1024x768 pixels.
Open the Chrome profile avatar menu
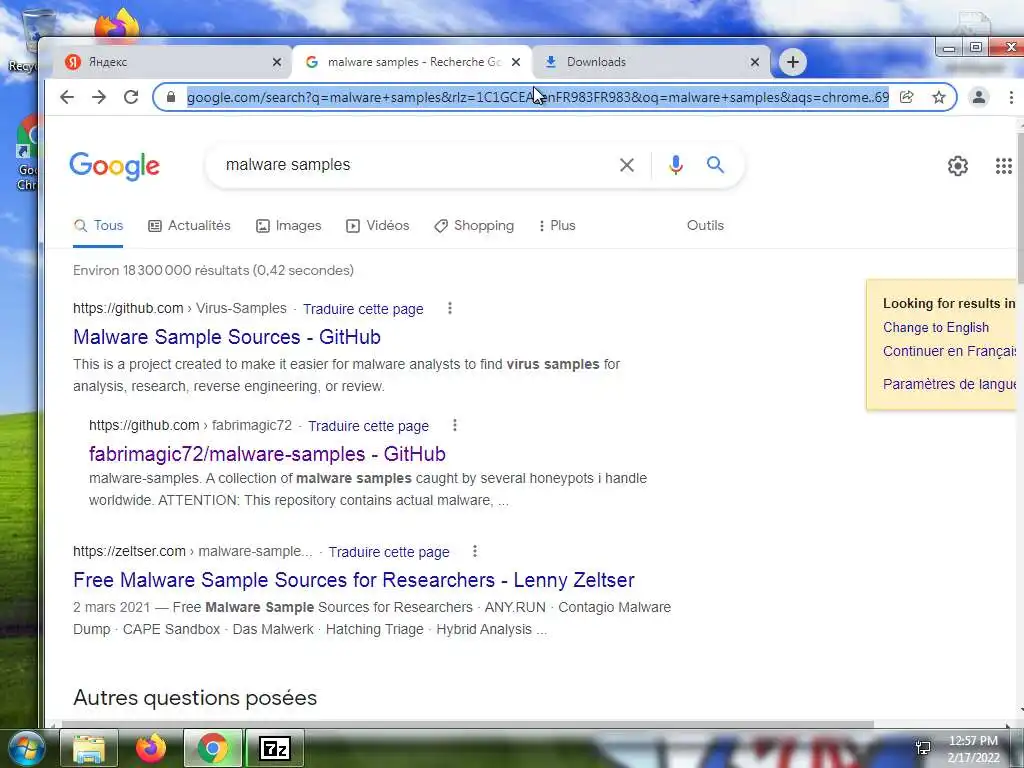[979, 97]
